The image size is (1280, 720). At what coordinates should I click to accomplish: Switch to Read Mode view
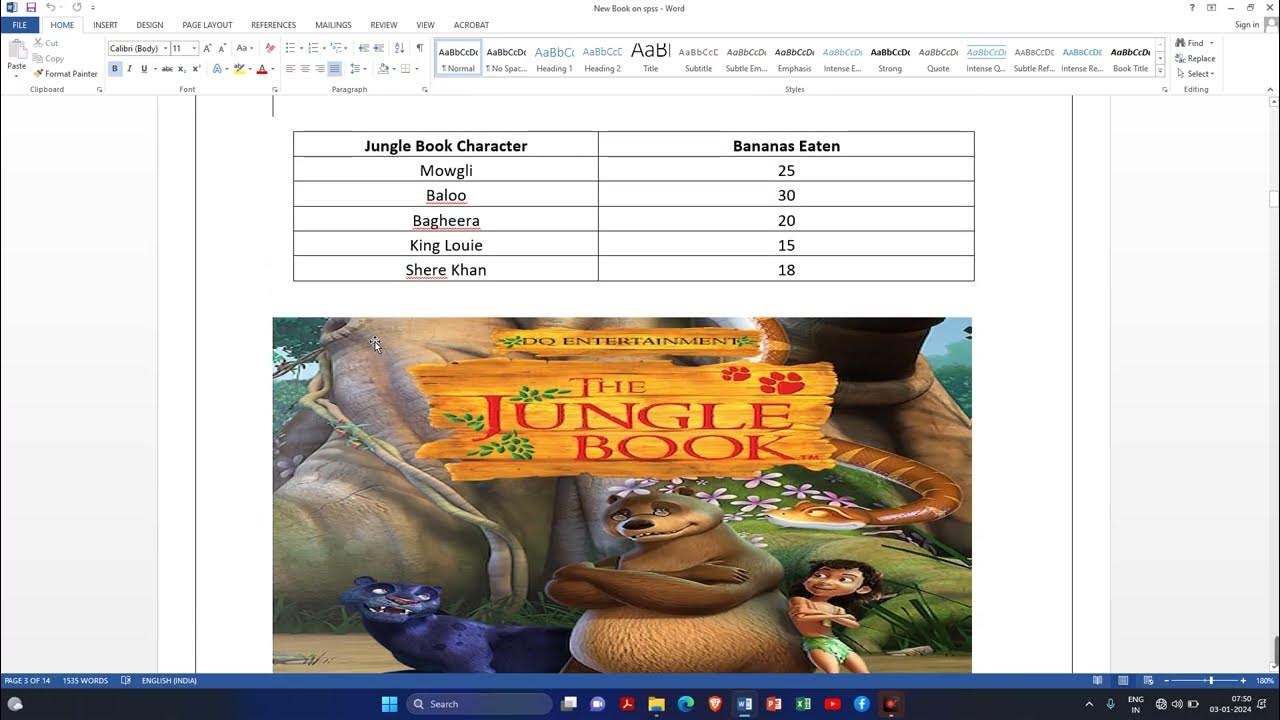coord(1099,681)
